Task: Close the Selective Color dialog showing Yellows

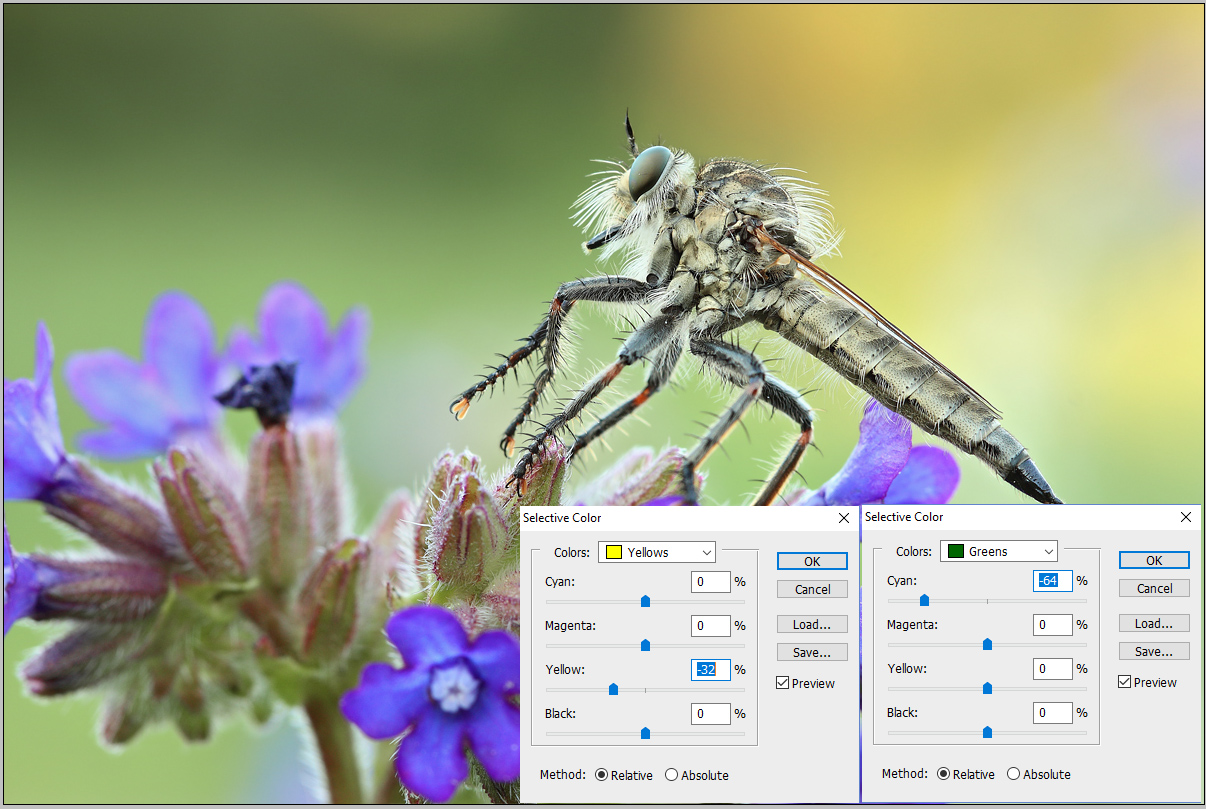Action: point(843,518)
